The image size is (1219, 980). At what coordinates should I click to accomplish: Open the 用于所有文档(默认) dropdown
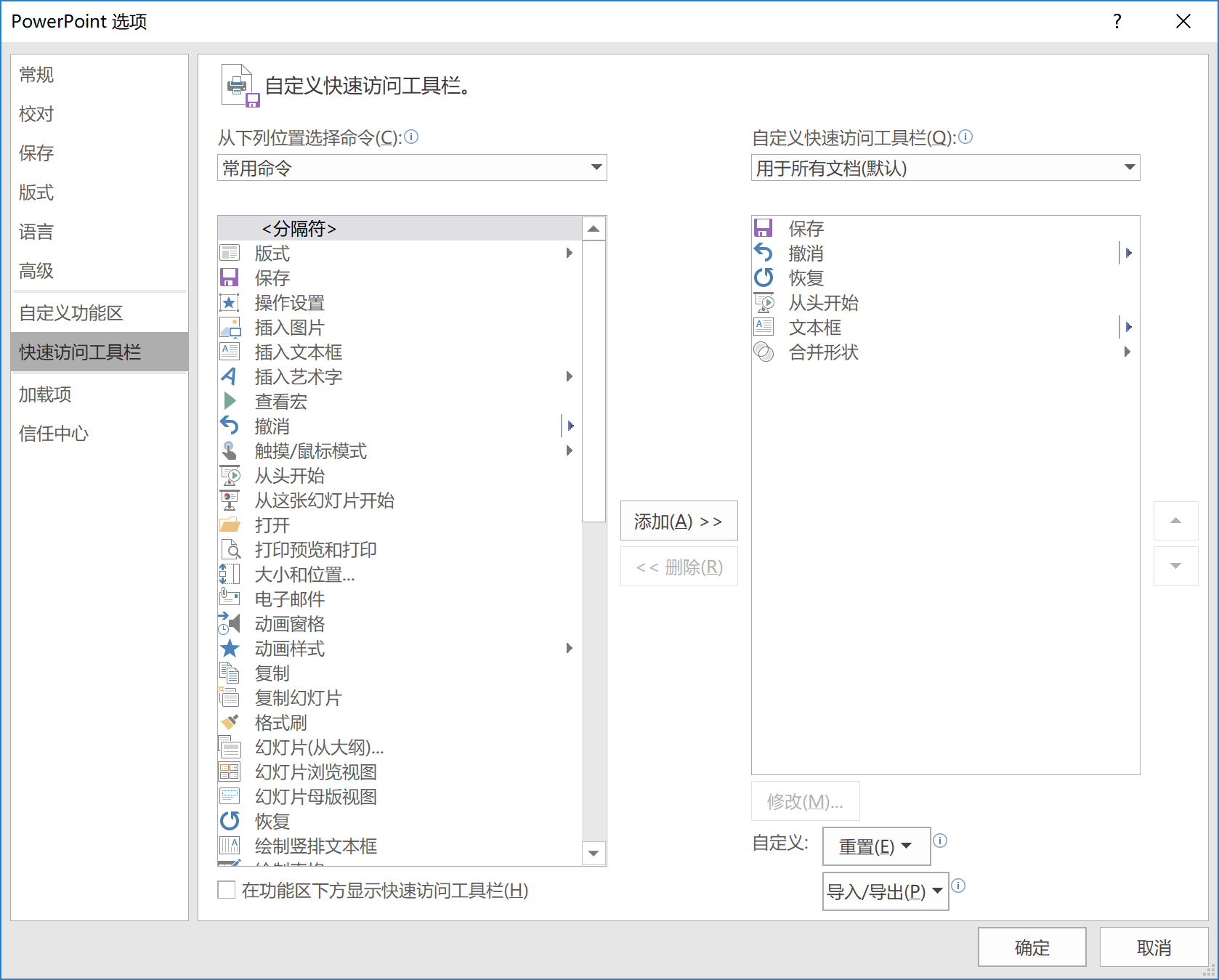pos(945,168)
